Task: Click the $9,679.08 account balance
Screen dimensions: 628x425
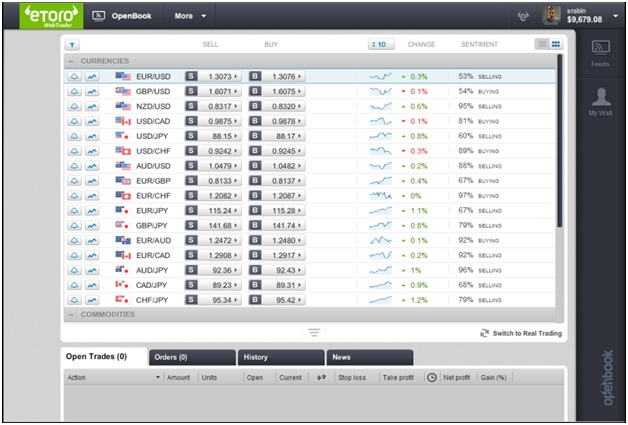Action: pyautogui.click(x=584, y=20)
